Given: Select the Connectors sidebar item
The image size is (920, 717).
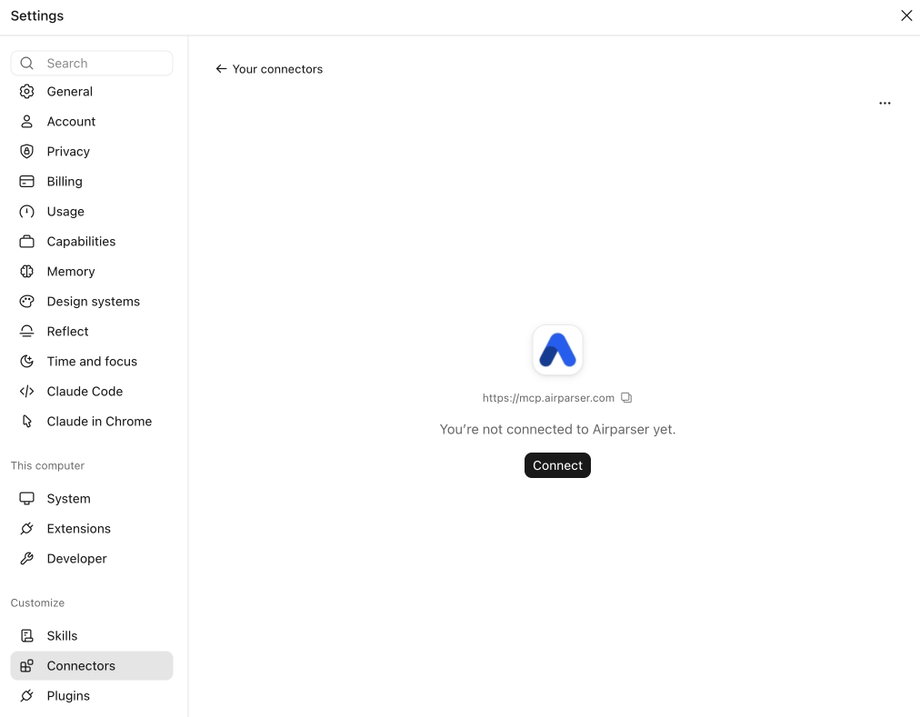Looking at the screenshot, I should point(92,665).
